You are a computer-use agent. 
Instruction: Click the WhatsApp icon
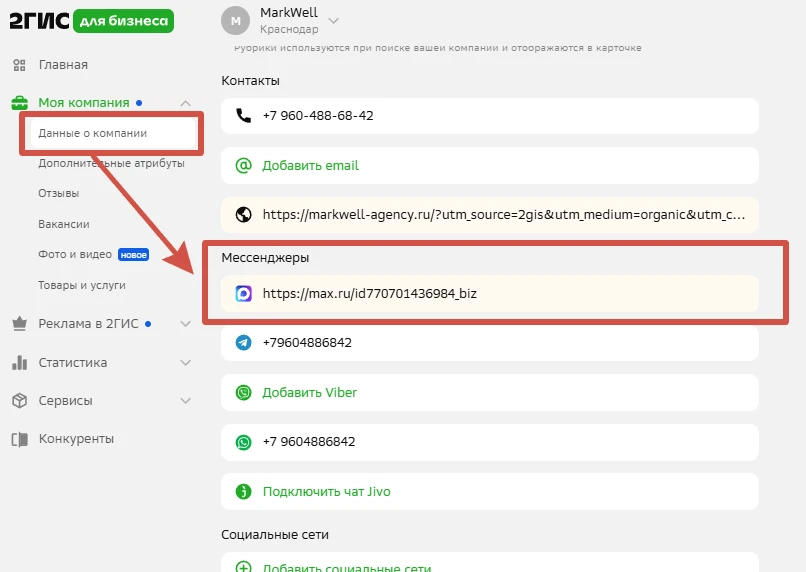(243, 442)
